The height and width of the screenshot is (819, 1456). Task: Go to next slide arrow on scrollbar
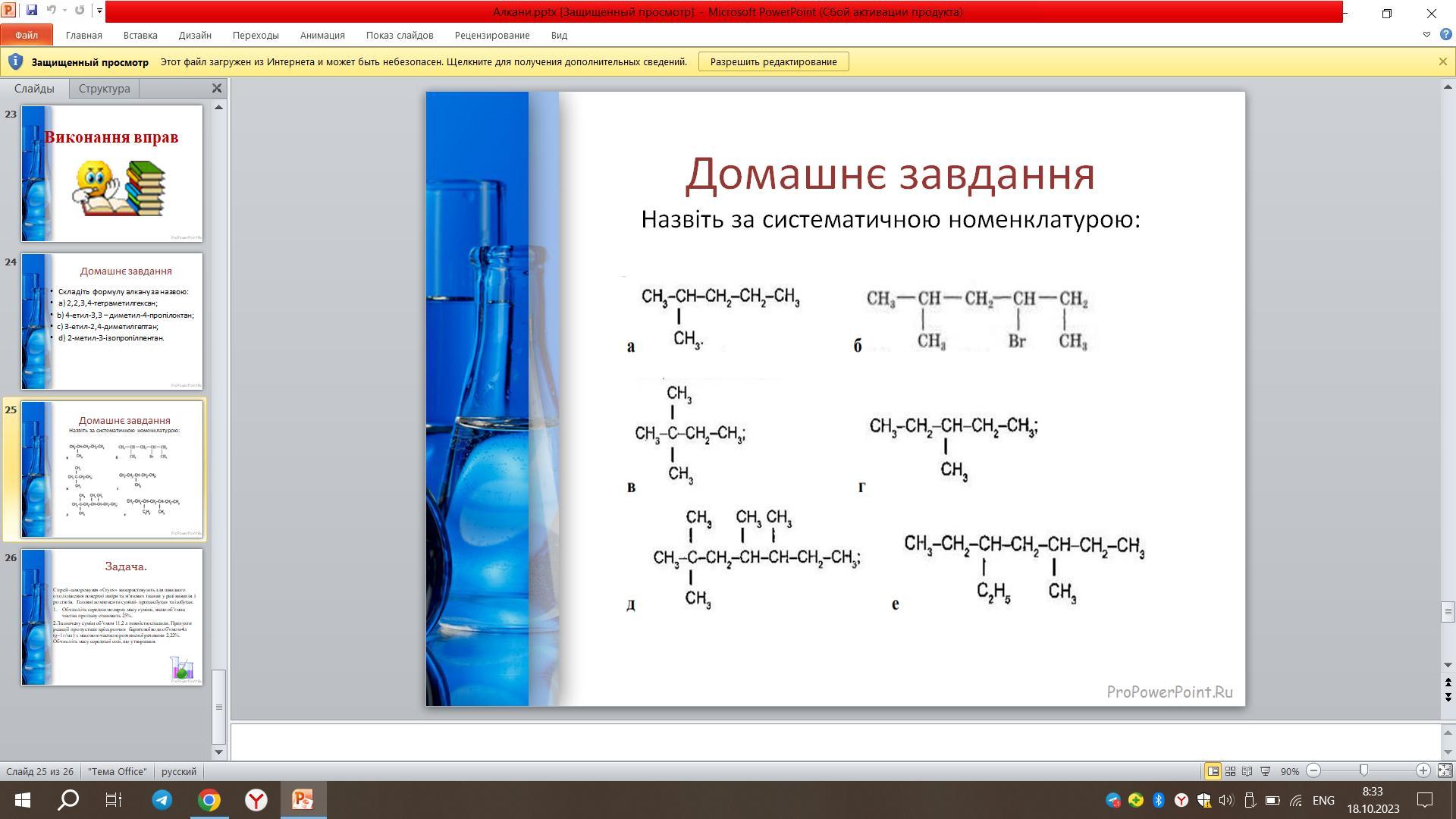coord(1448,696)
